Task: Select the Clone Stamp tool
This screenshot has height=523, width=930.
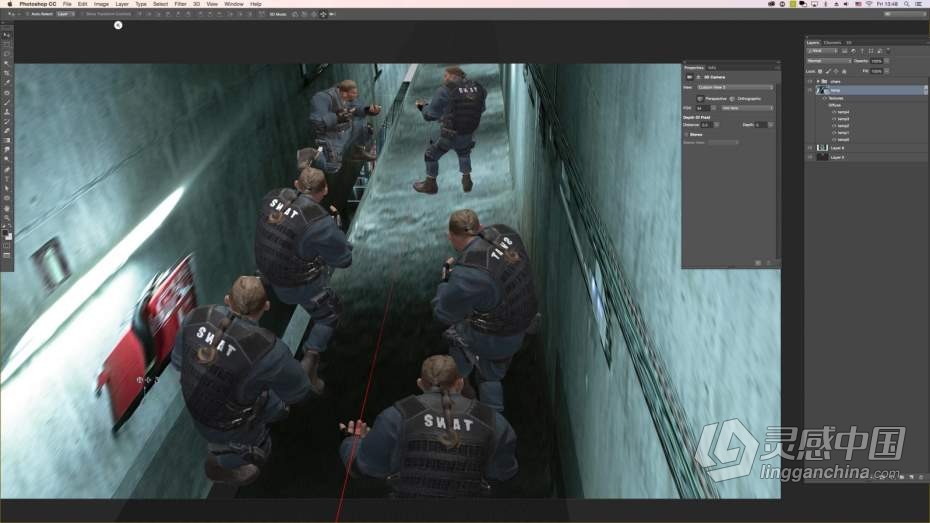Action: pyautogui.click(x=7, y=112)
